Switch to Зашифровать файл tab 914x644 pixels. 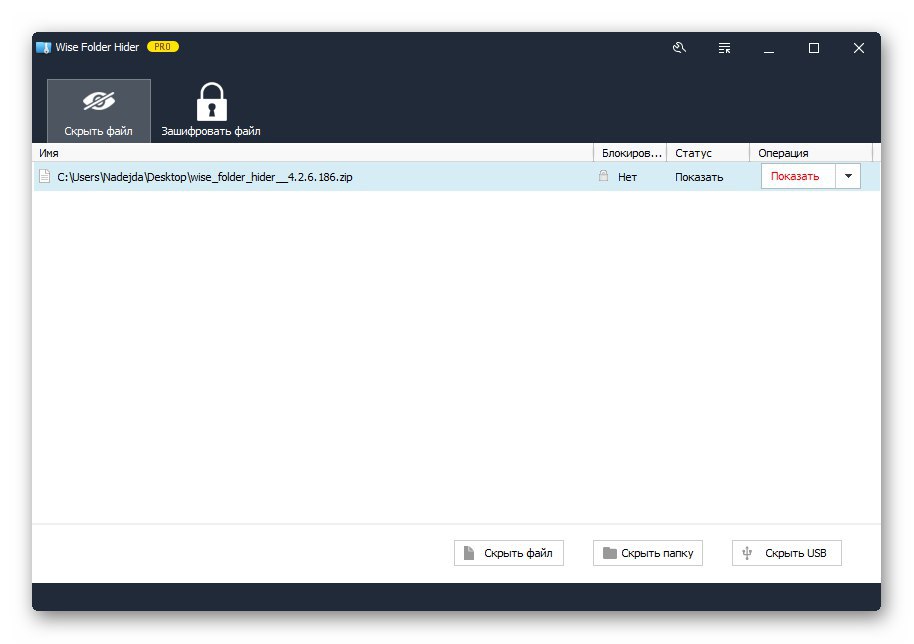pos(211,111)
